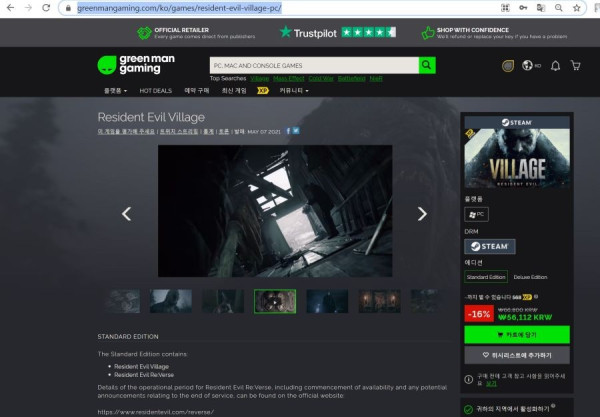The height and width of the screenshot is (417, 600).
Task: Show next screenshot with right chevron
Action: pos(422,214)
